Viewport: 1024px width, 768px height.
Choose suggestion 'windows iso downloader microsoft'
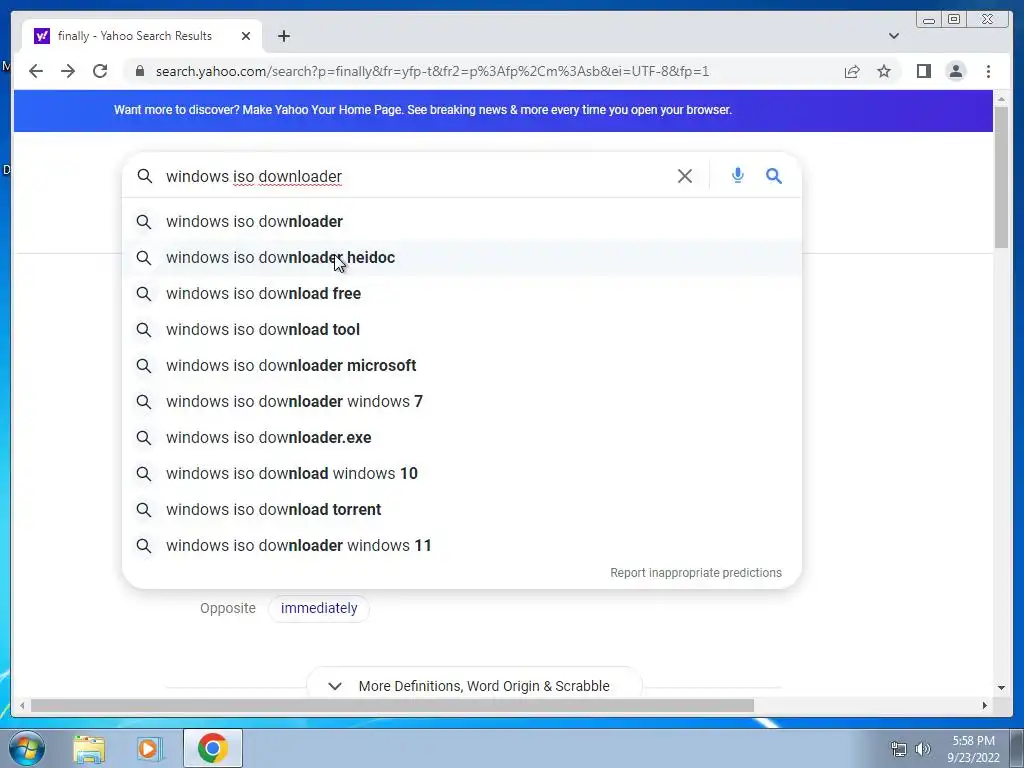[x=462, y=365]
